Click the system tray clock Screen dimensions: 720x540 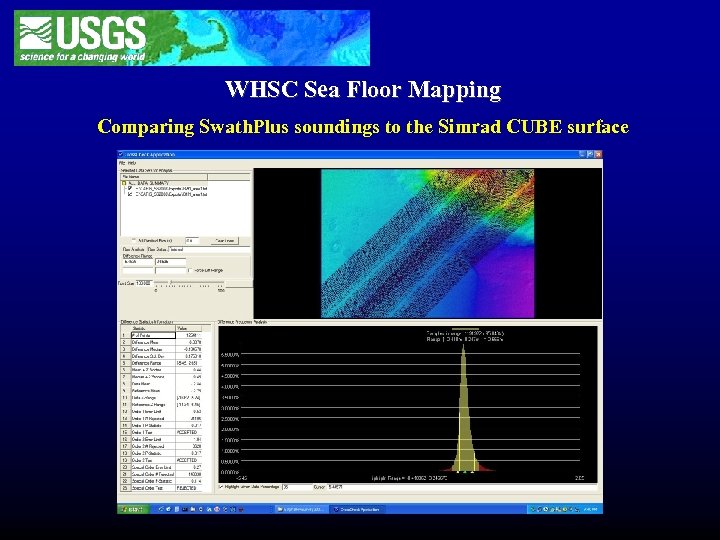tap(591, 509)
